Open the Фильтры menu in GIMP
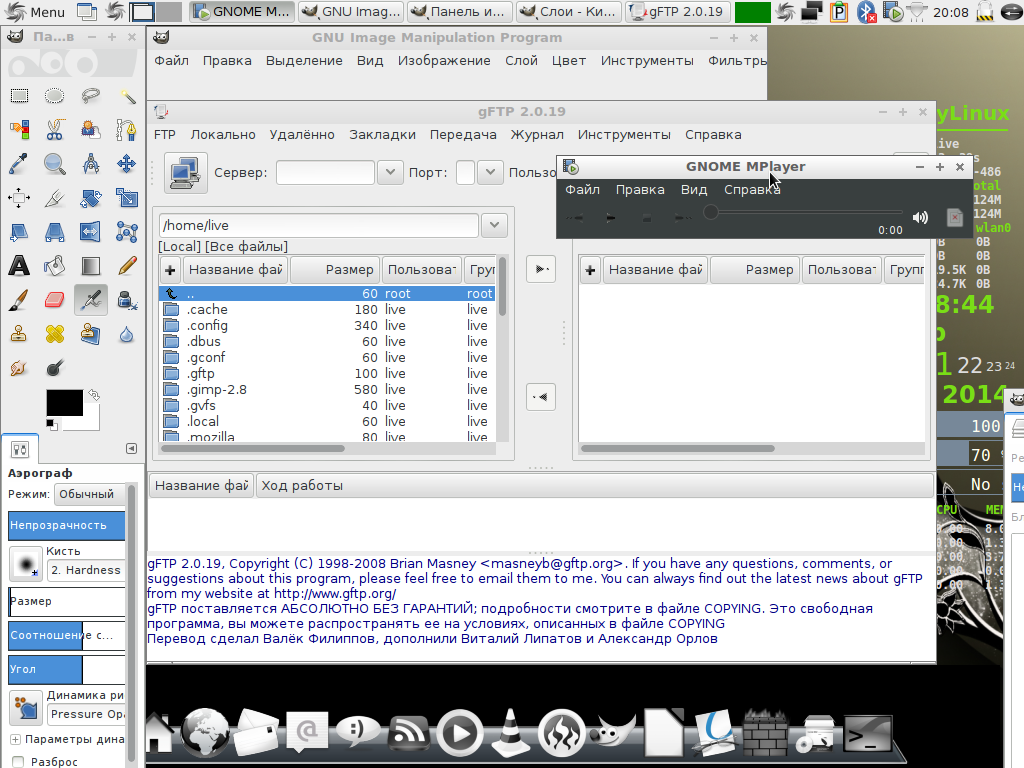 [x=737, y=61]
